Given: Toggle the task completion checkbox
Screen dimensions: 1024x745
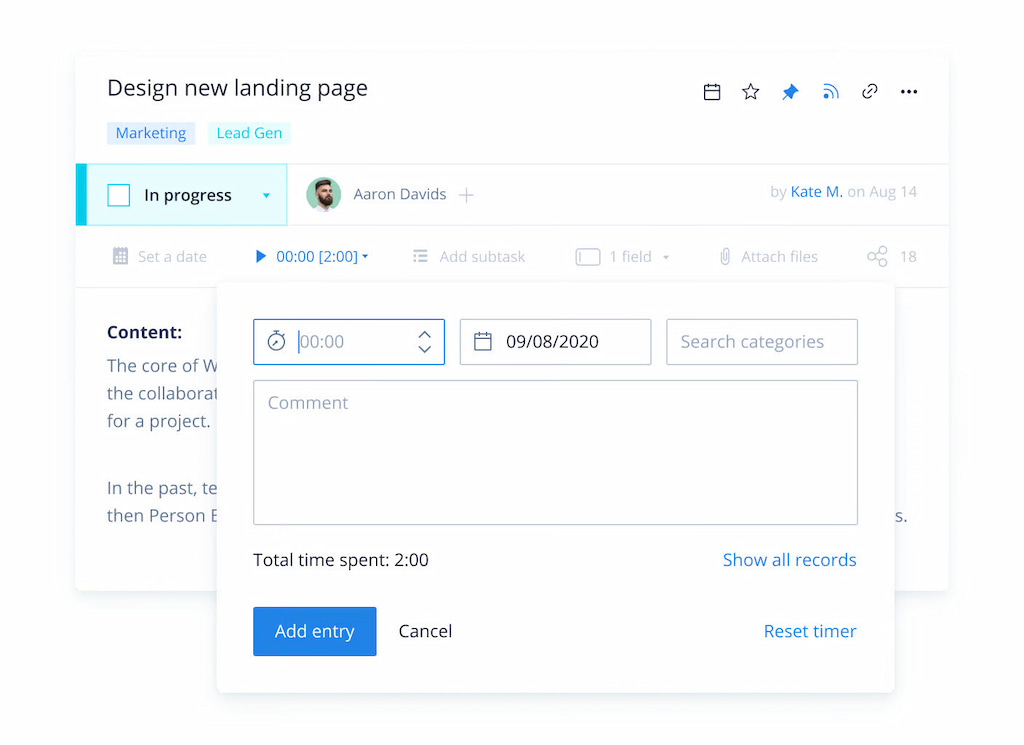Looking at the screenshot, I should tap(118, 194).
